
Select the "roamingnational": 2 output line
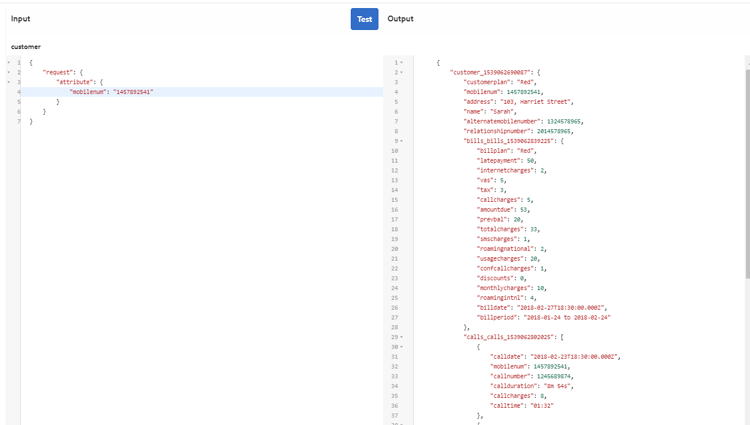(511, 249)
